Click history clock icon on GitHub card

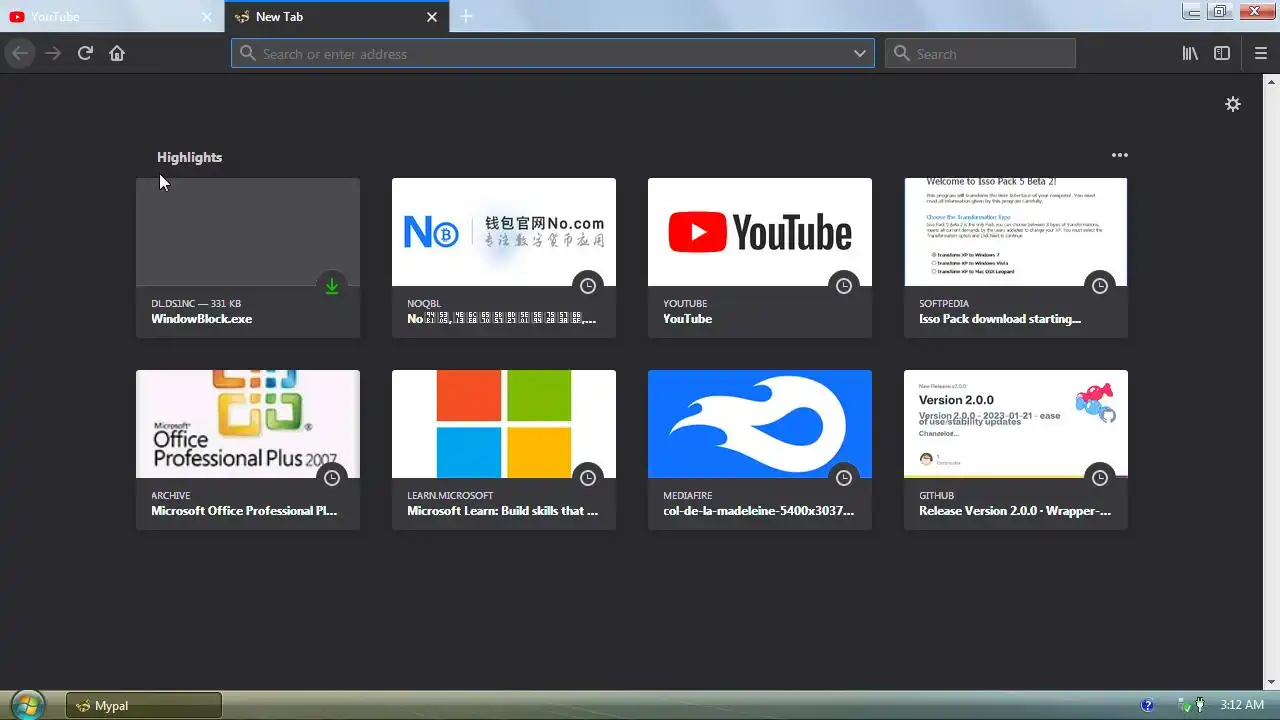[x=1100, y=478]
